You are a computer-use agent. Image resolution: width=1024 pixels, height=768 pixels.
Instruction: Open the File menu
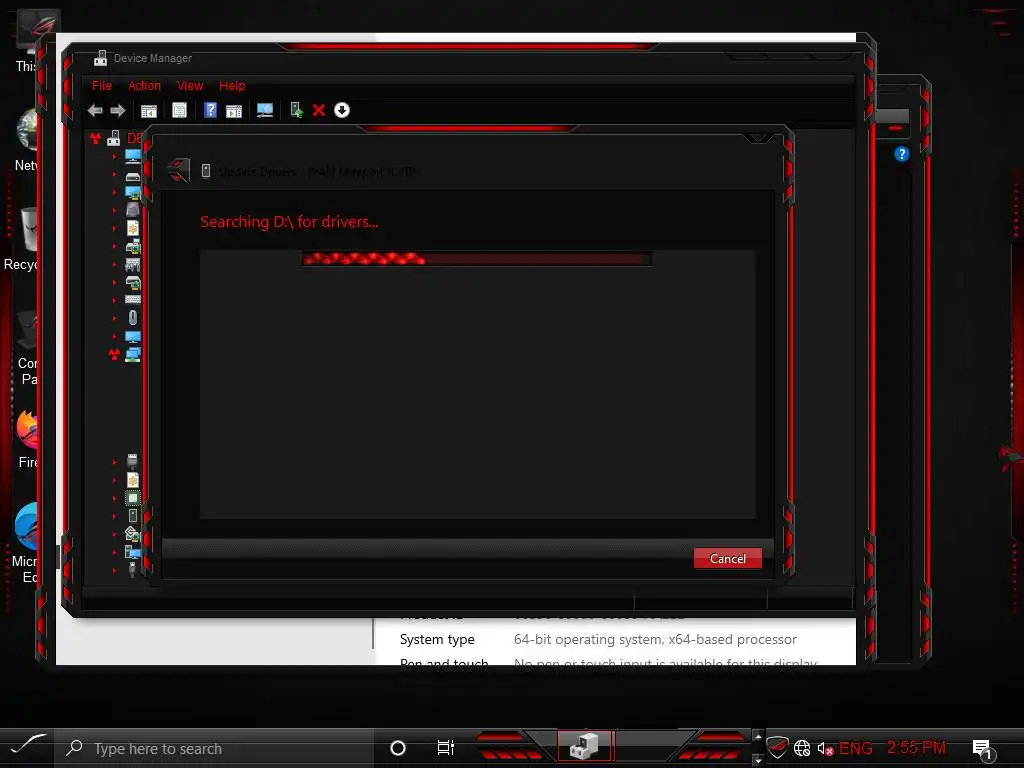(x=102, y=86)
